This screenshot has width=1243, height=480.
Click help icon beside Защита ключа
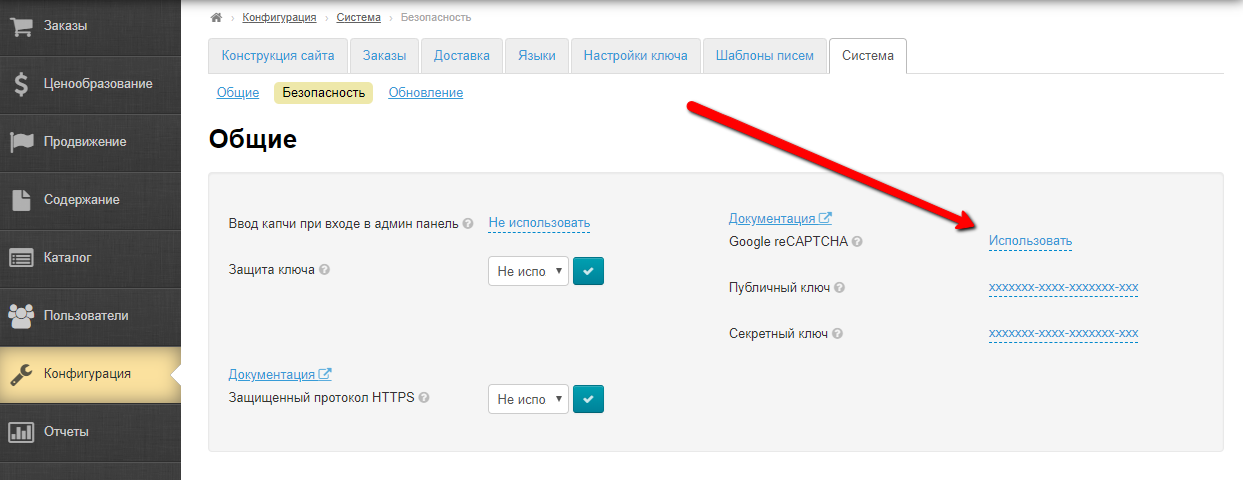(x=324, y=269)
